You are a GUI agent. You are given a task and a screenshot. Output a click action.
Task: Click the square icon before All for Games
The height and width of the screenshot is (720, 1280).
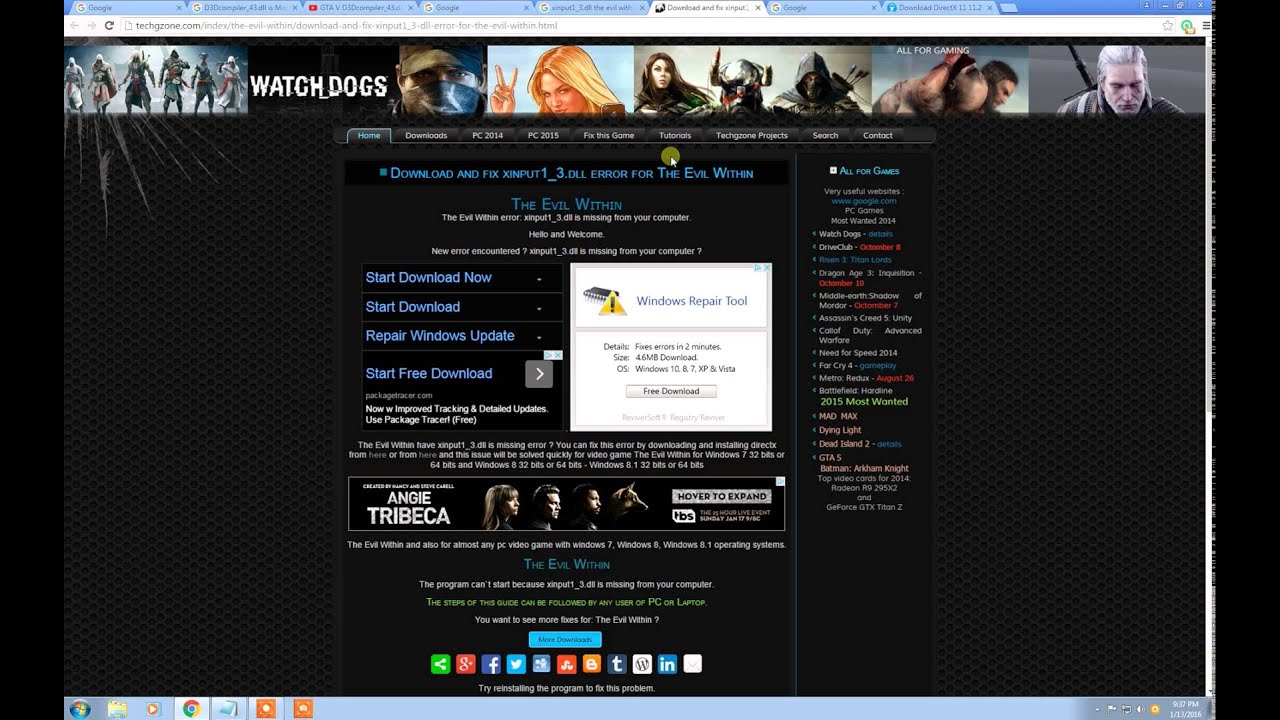pyautogui.click(x=833, y=170)
